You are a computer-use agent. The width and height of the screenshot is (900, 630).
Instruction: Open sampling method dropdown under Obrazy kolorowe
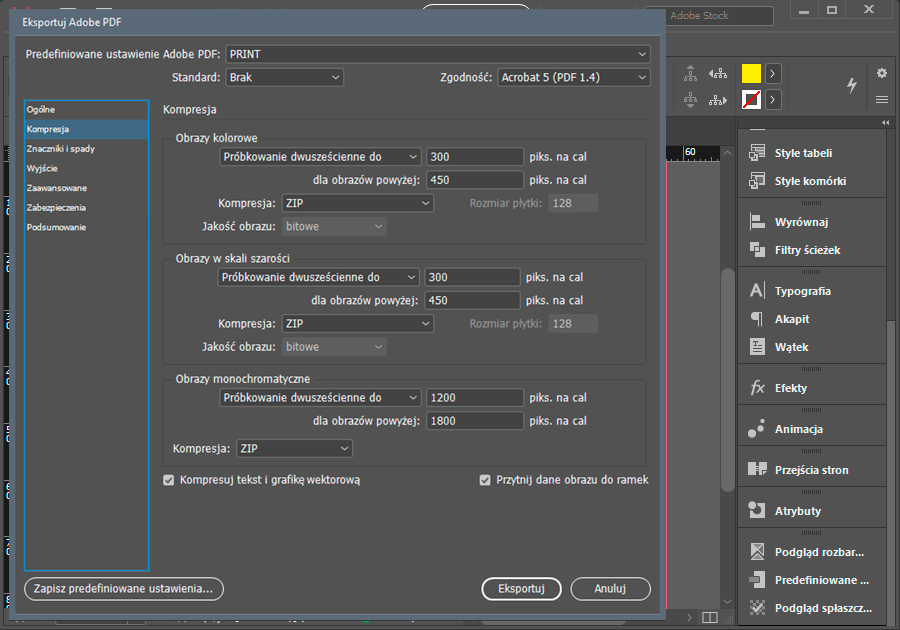[x=320, y=157]
